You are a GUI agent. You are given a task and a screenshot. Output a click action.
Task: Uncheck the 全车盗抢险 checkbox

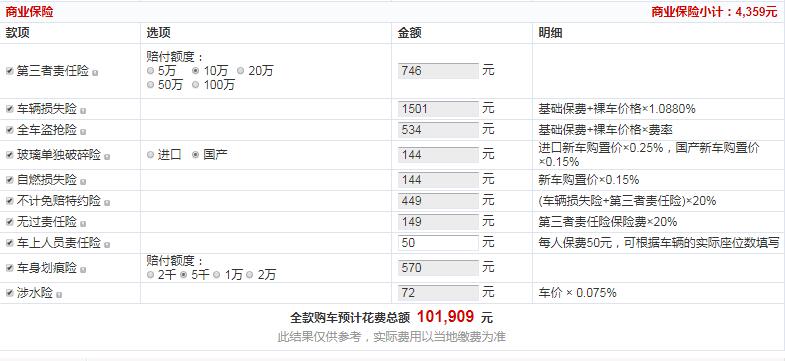click(x=10, y=130)
